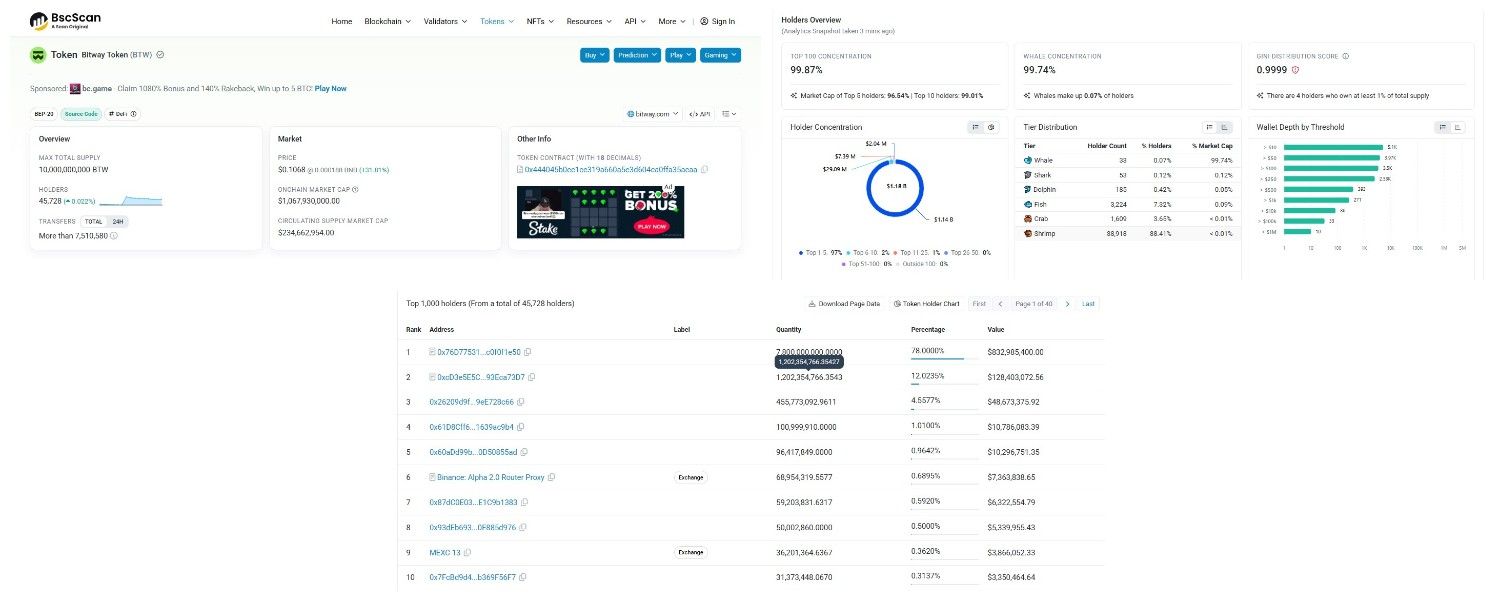Open the Gaming dropdown
The width and height of the screenshot is (1500, 601).
click(x=720, y=55)
